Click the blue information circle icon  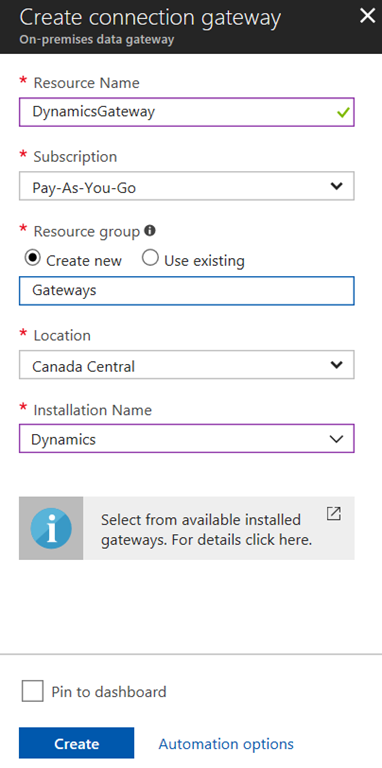point(51,528)
